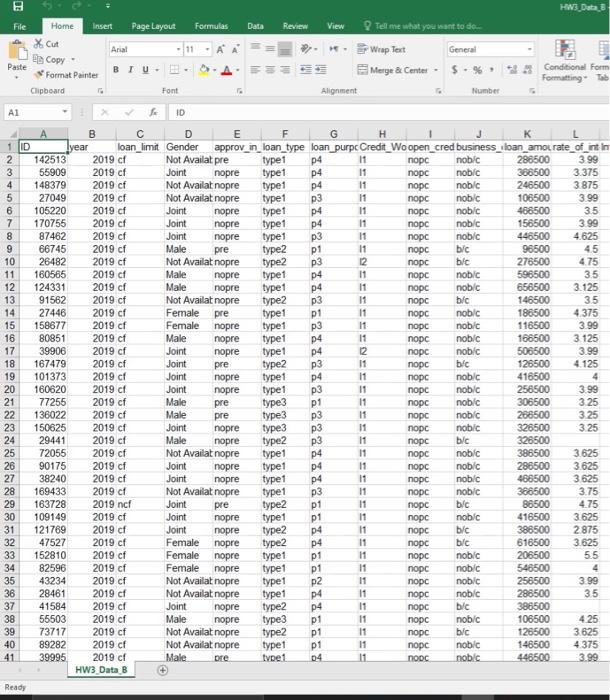Click the Align Right icon
This screenshot has width=610, height=700.
tap(285, 70)
